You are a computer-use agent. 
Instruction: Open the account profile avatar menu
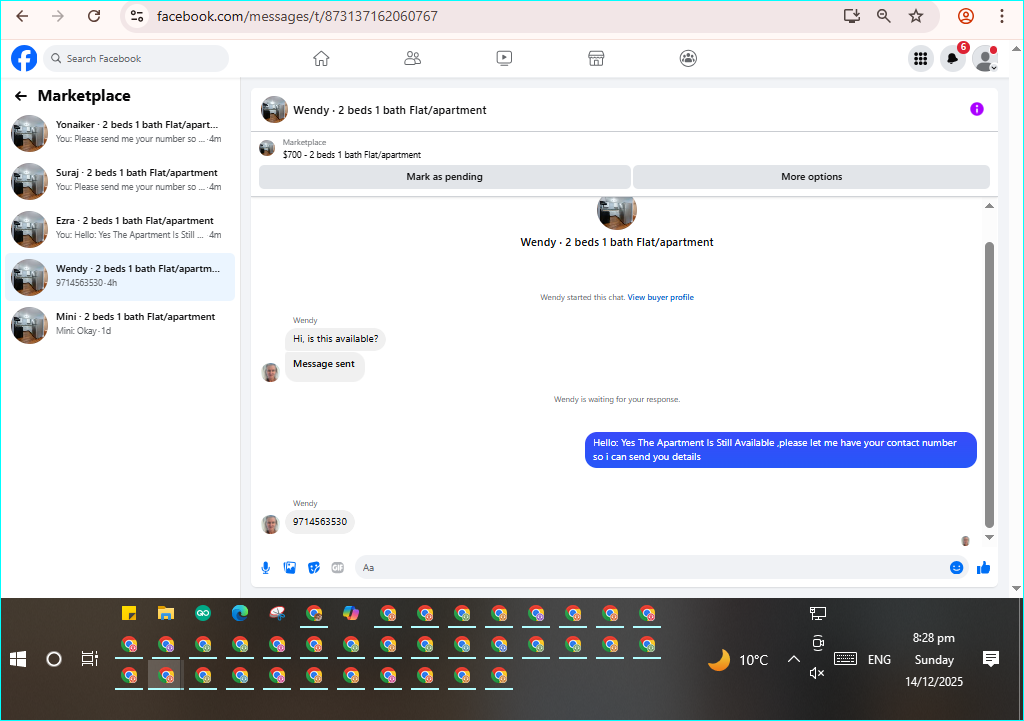click(984, 59)
